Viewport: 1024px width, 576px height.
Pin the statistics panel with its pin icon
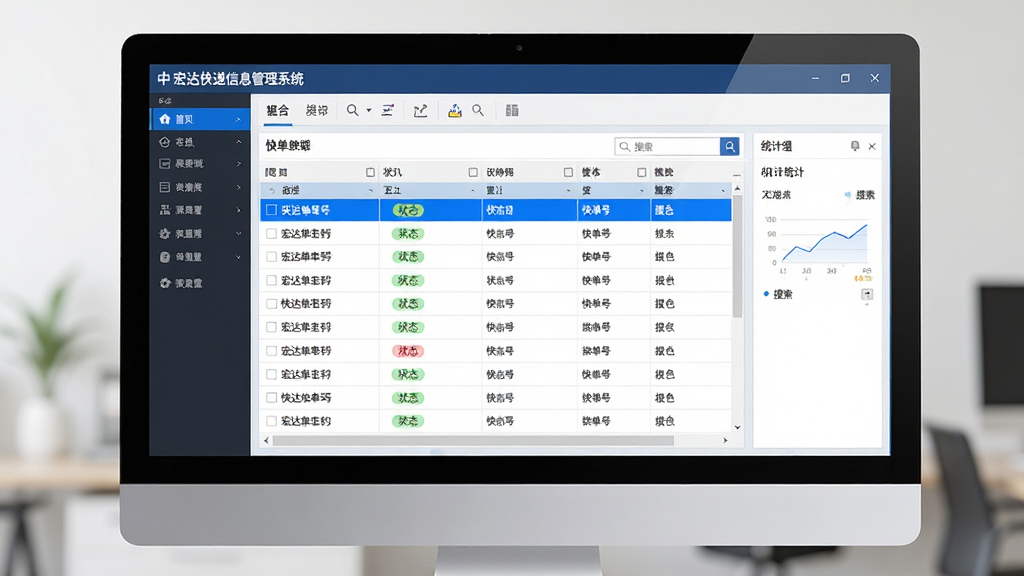855,146
